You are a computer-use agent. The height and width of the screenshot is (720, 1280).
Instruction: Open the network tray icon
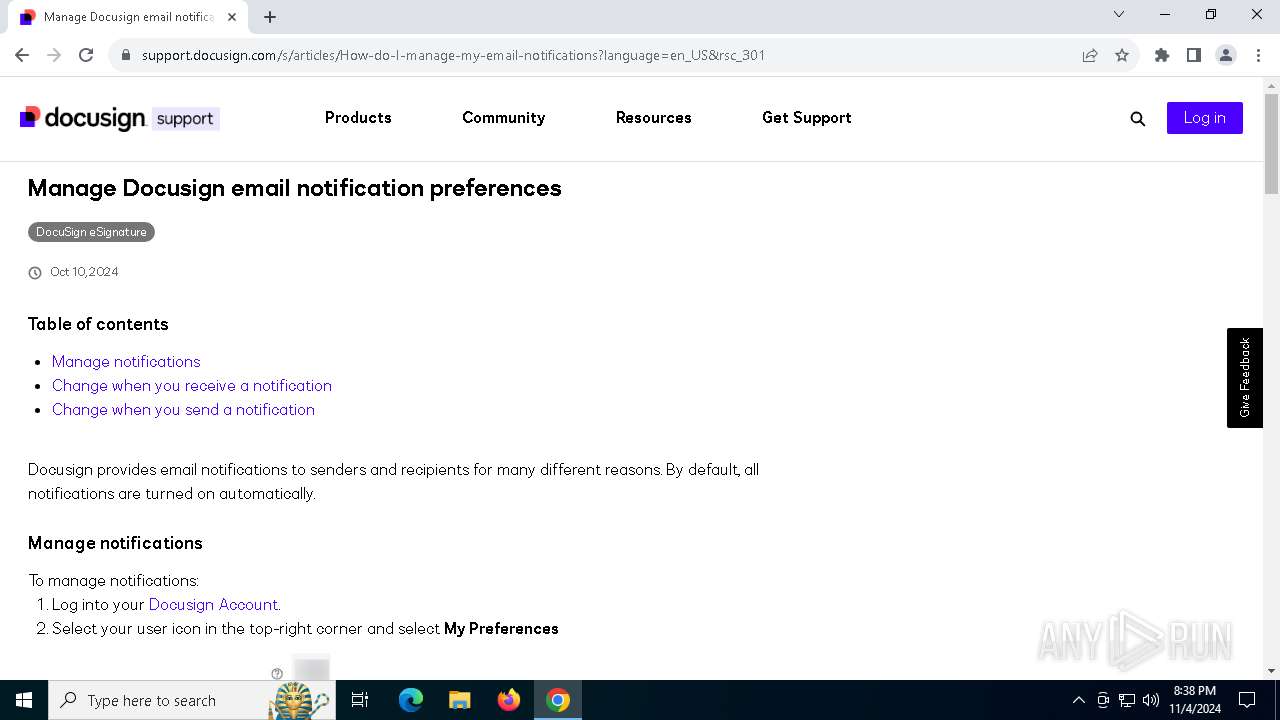tap(1127, 700)
